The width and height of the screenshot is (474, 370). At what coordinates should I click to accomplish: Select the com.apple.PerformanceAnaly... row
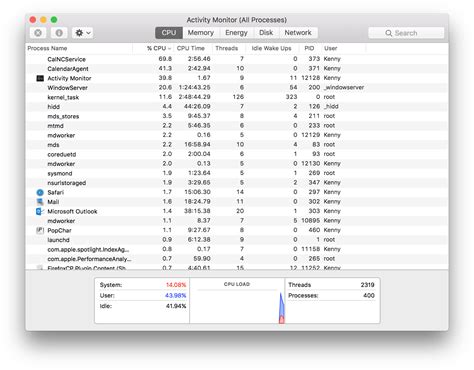(237, 259)
